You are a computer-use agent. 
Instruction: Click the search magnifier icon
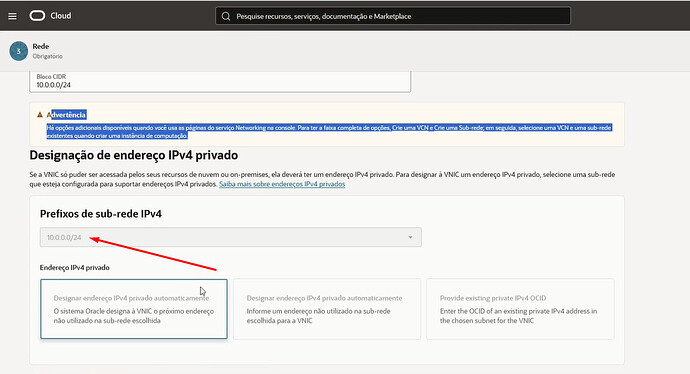tap(226, 16)
